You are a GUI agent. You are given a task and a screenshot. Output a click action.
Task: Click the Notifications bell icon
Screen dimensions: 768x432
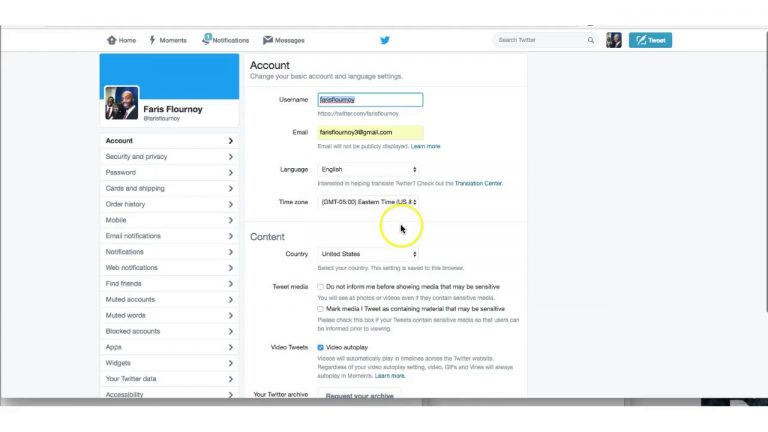coord(207,39)
